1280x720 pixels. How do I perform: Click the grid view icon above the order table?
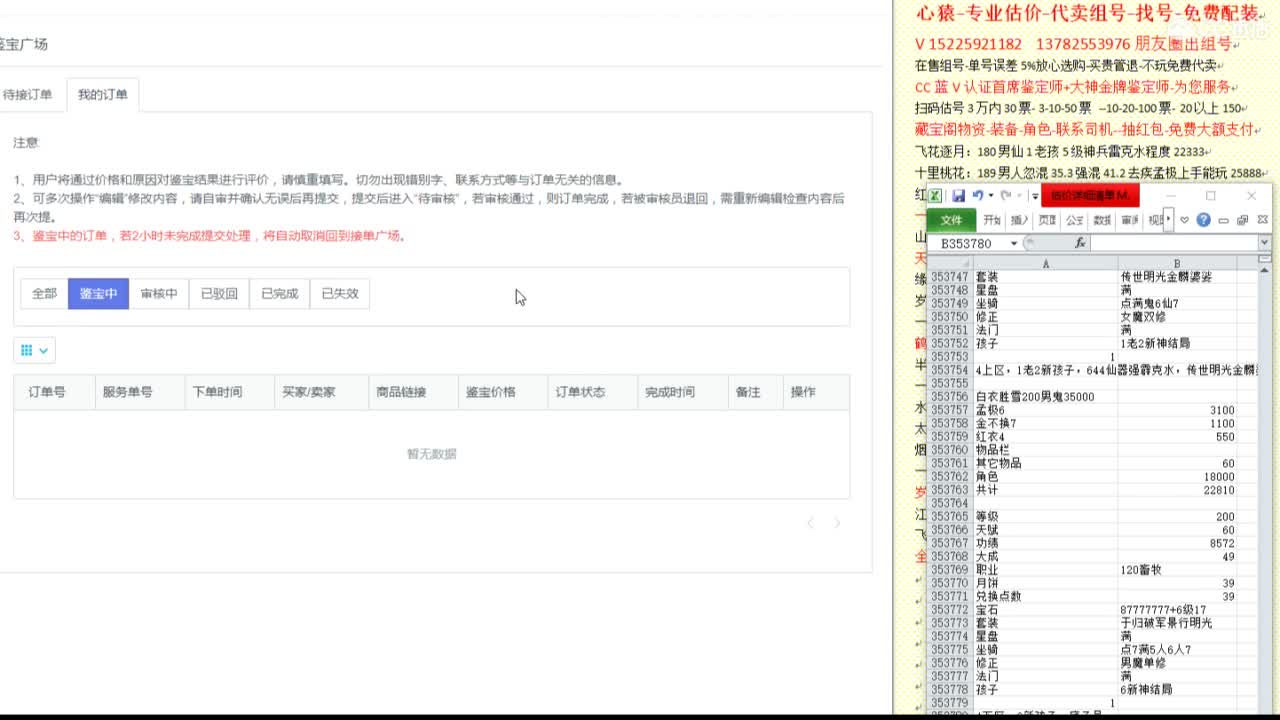tap(25, 350)
